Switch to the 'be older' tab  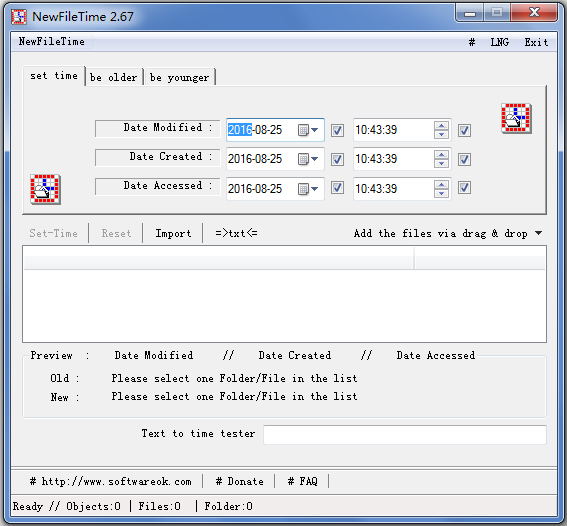(114, 77)
